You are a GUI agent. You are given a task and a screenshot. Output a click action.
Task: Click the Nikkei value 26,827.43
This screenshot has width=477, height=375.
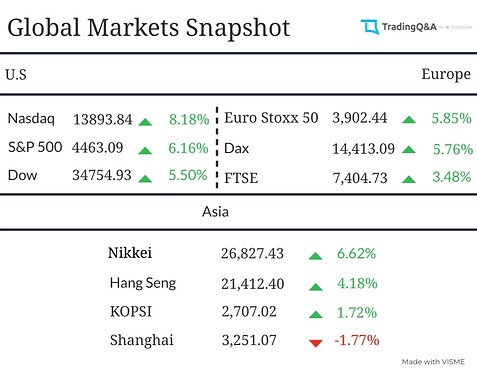(252, 254)
